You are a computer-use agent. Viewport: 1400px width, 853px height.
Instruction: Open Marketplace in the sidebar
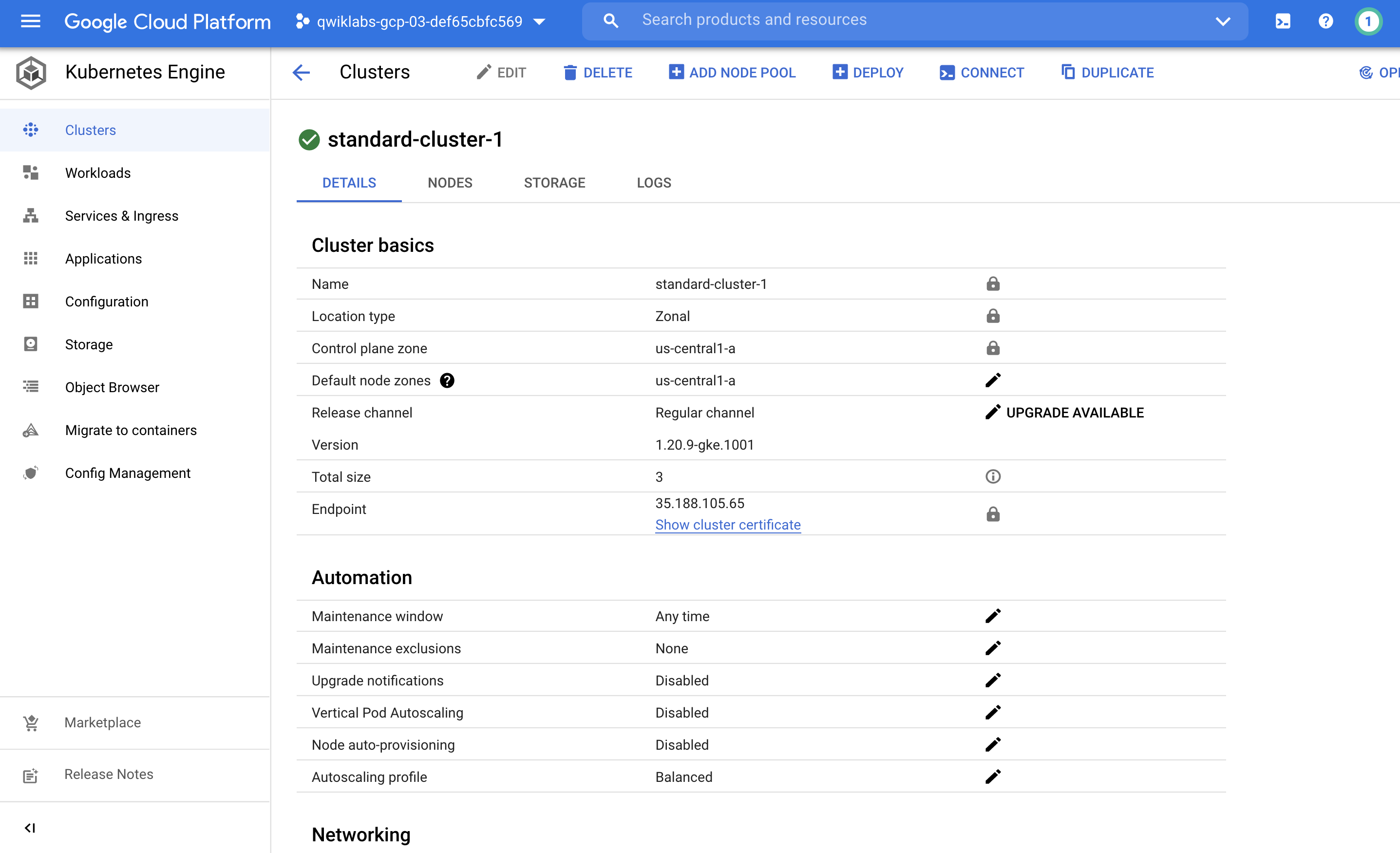[134, 723]
